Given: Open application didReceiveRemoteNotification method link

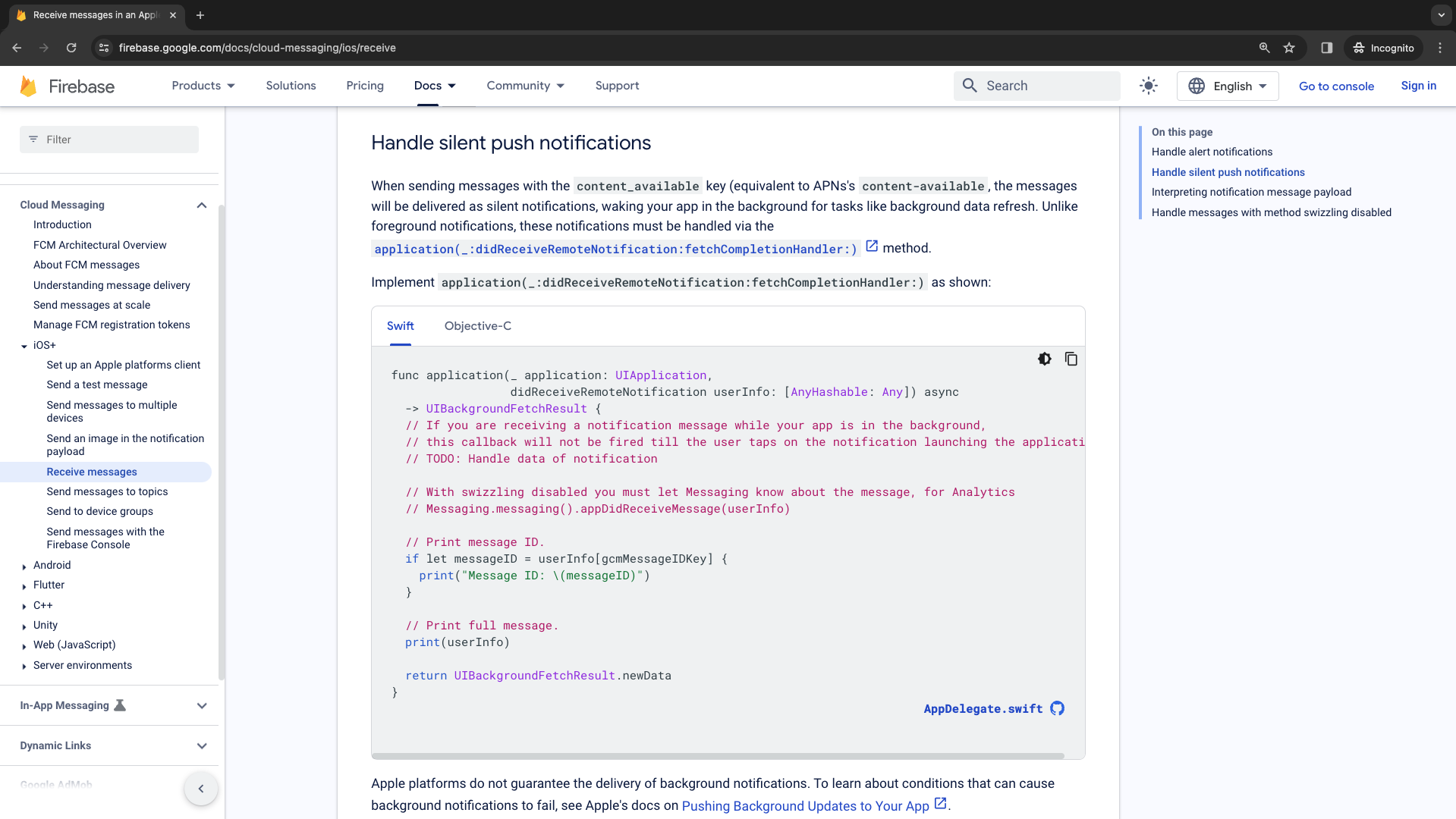Looking at the screenshot, I should tap(615, 249).
